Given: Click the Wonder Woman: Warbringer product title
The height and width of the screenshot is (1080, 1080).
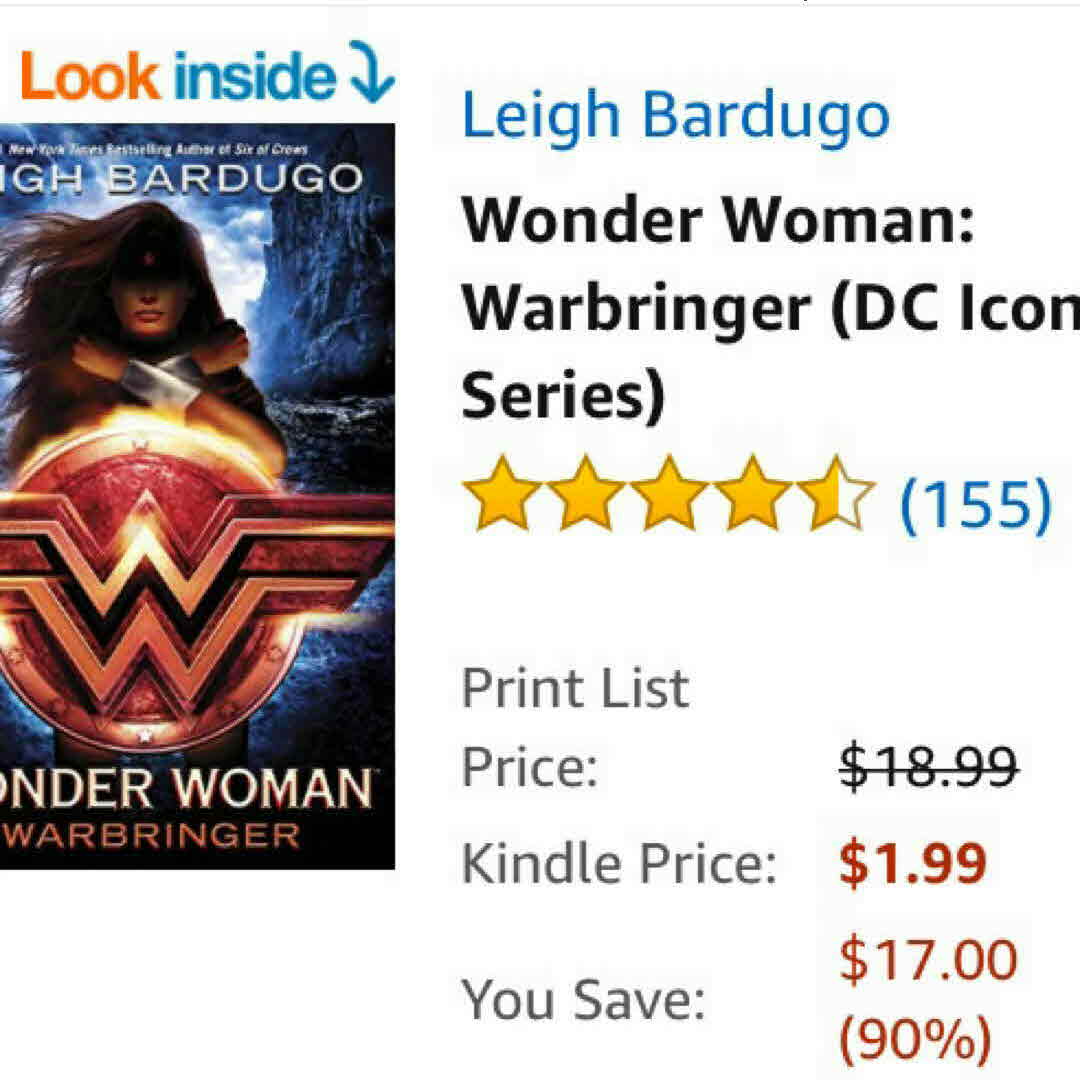Looking at the screenshot, I should [770, 307].
